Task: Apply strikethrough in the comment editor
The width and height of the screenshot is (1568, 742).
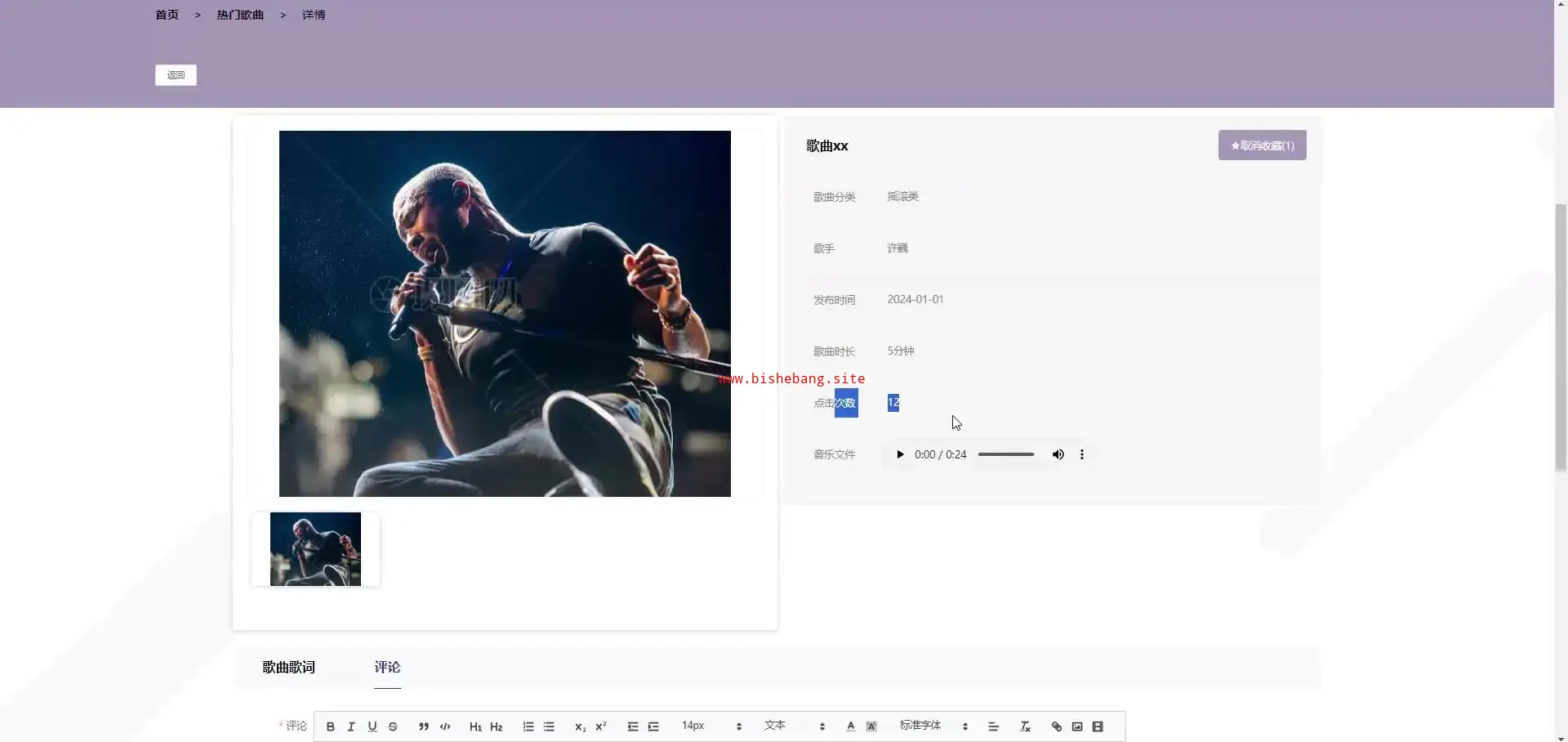Action: click(393, 726)
